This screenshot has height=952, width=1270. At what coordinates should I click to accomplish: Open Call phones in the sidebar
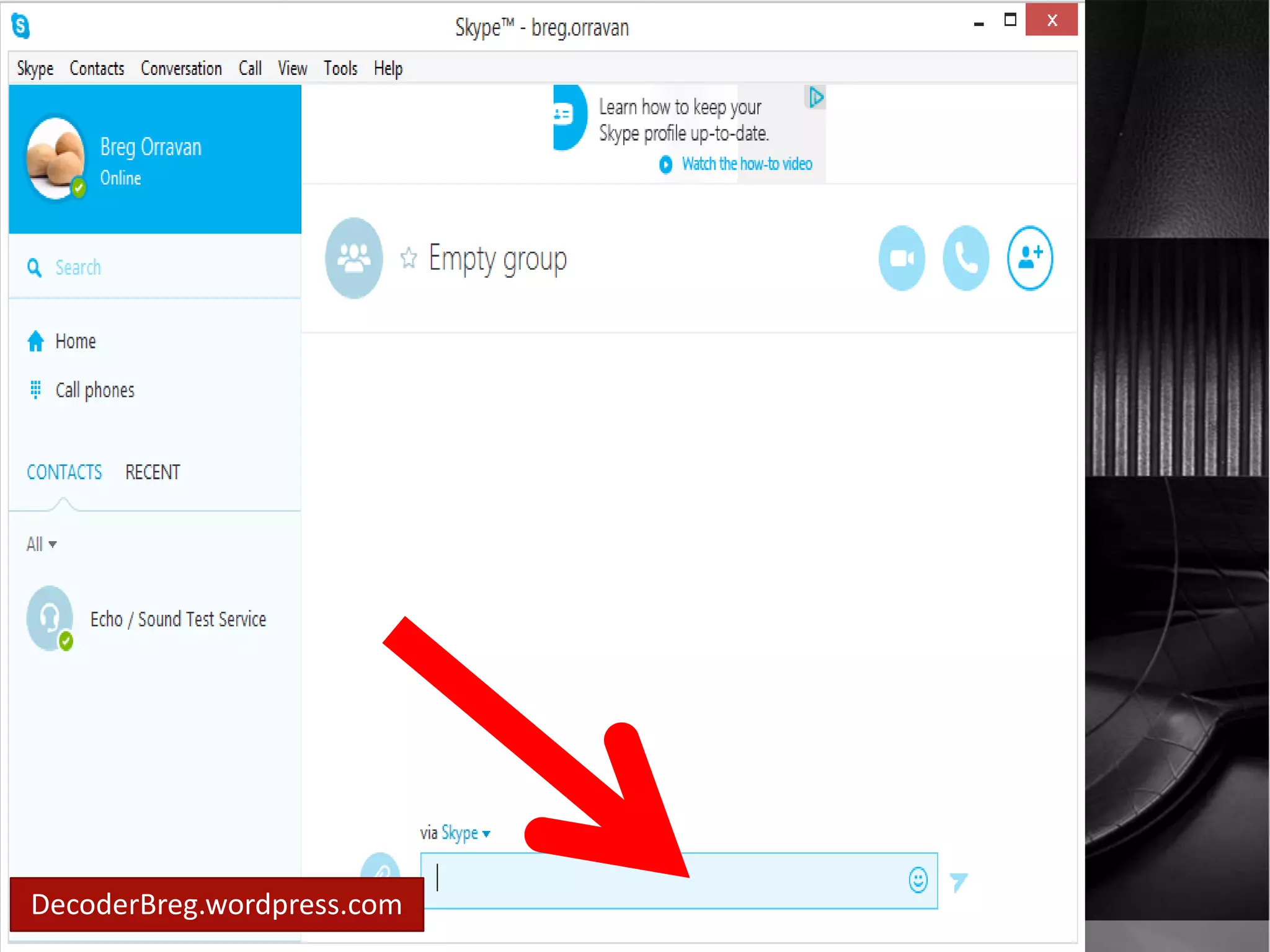95,390
